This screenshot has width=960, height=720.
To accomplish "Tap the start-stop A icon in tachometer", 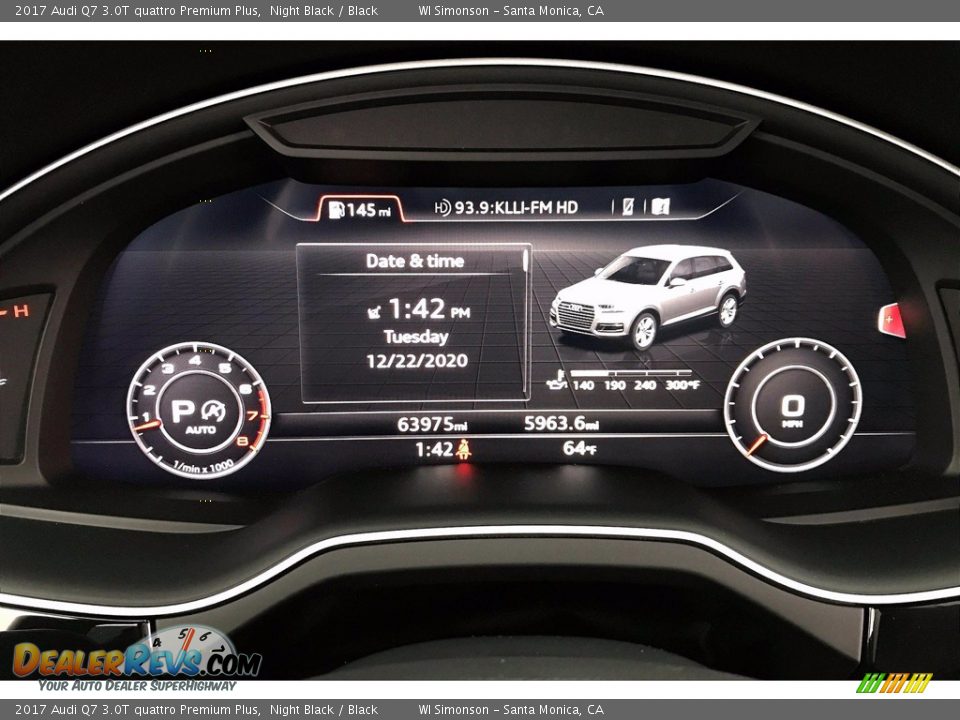I will point(214,411).
